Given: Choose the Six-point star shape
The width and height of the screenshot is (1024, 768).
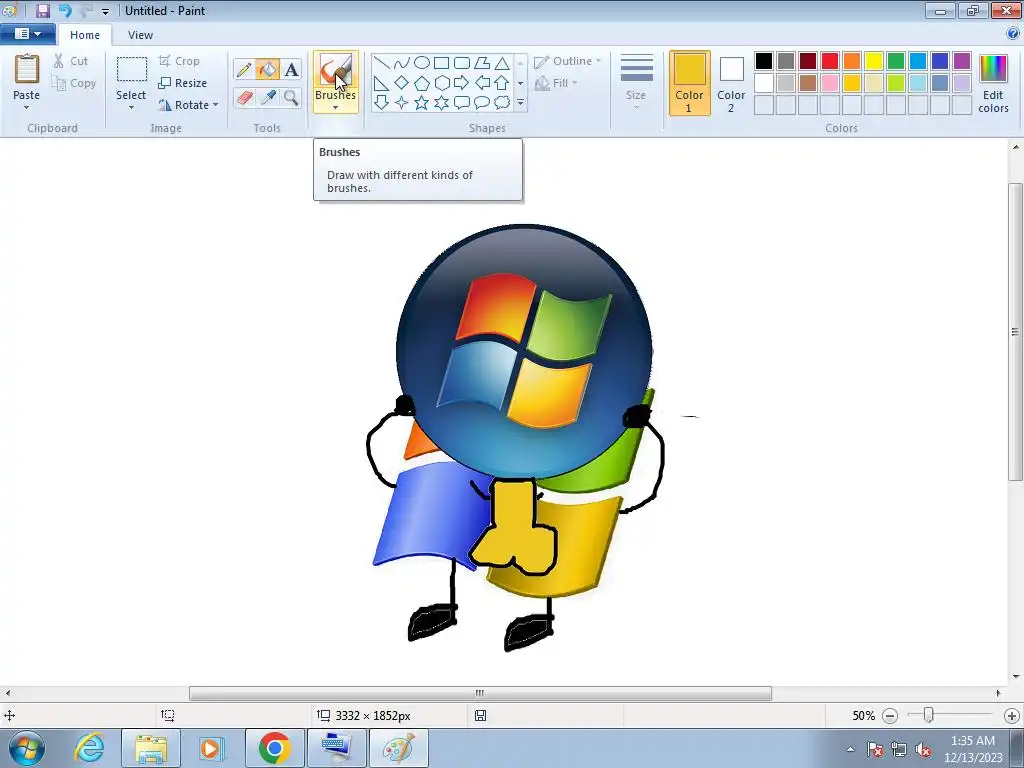Looking at the screenshot, I should (441, 103).
